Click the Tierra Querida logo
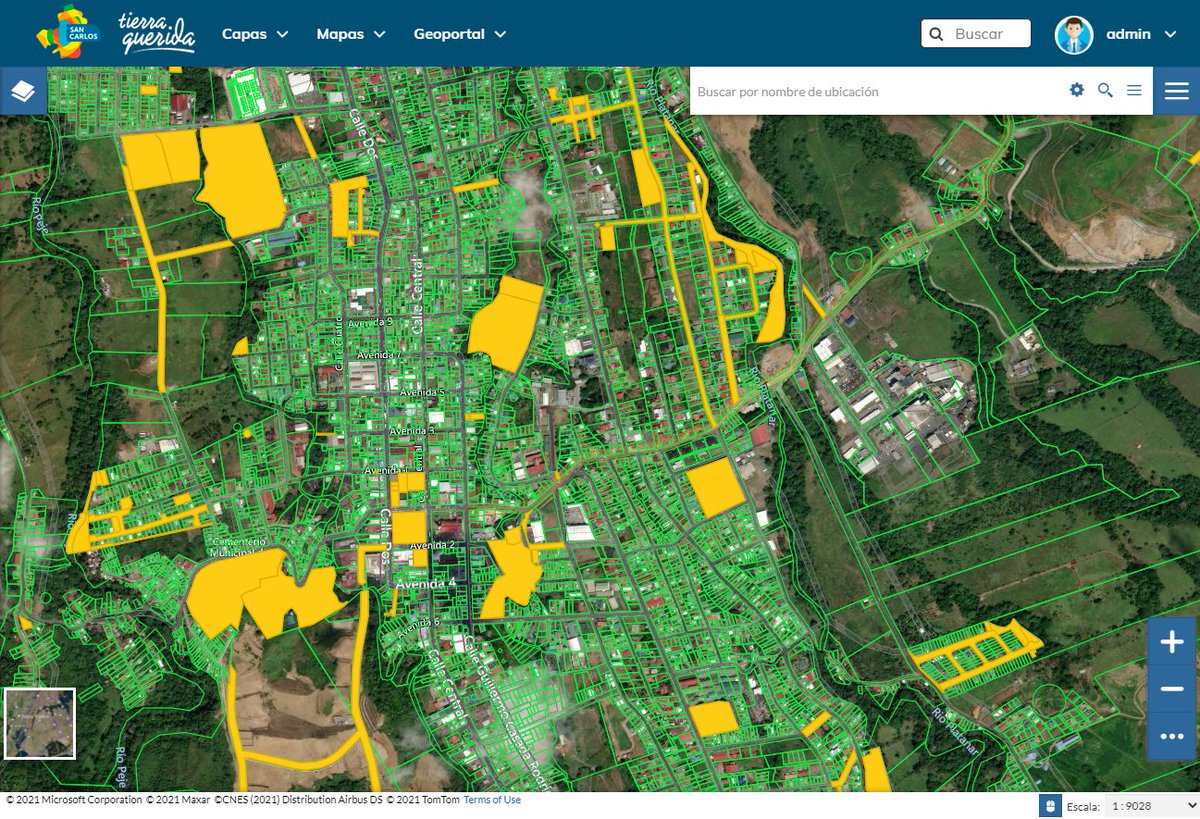This screenshot has height=819, width=1200. (x=156, y=33)
